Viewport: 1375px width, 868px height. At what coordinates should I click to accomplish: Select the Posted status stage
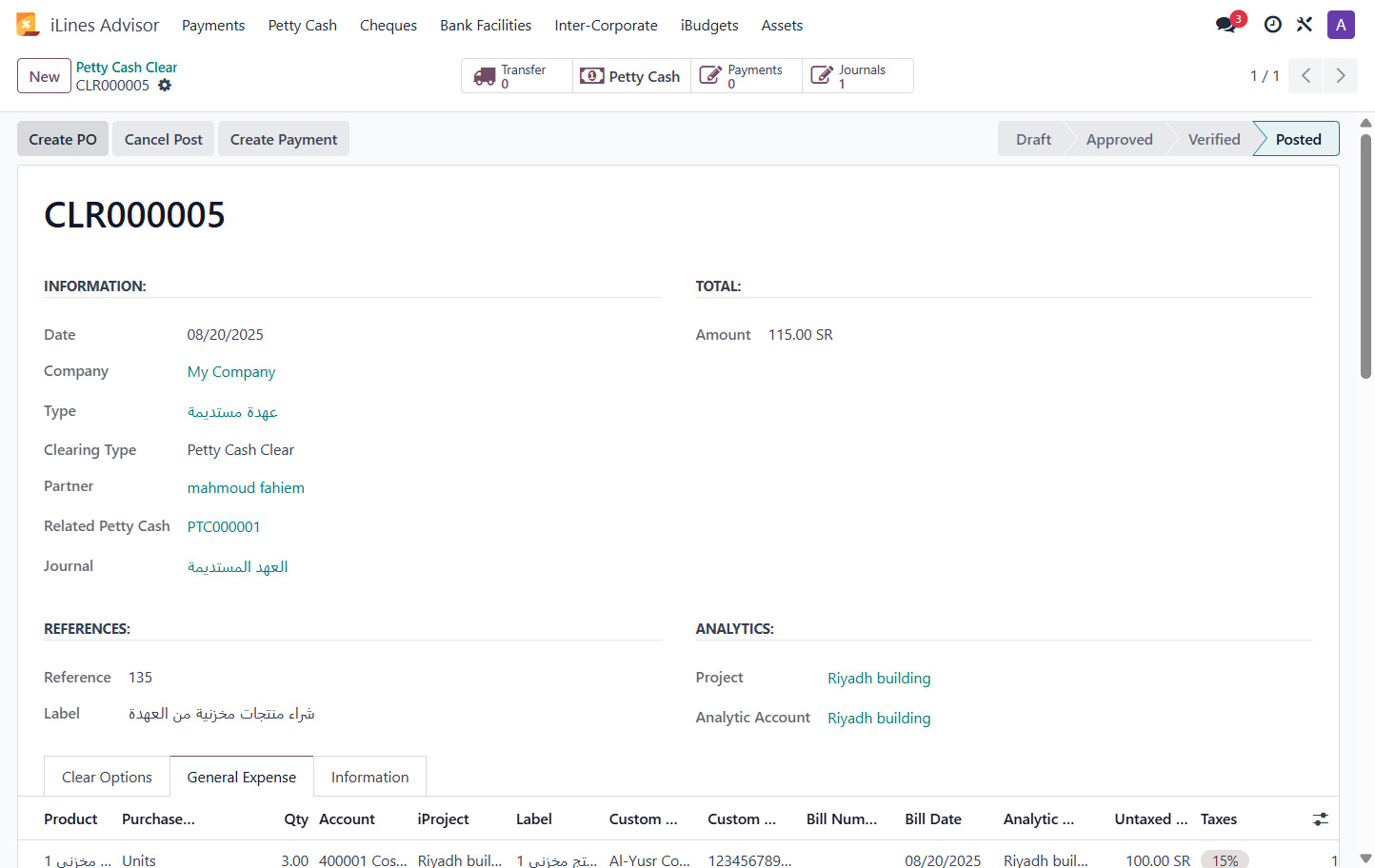1298,139
